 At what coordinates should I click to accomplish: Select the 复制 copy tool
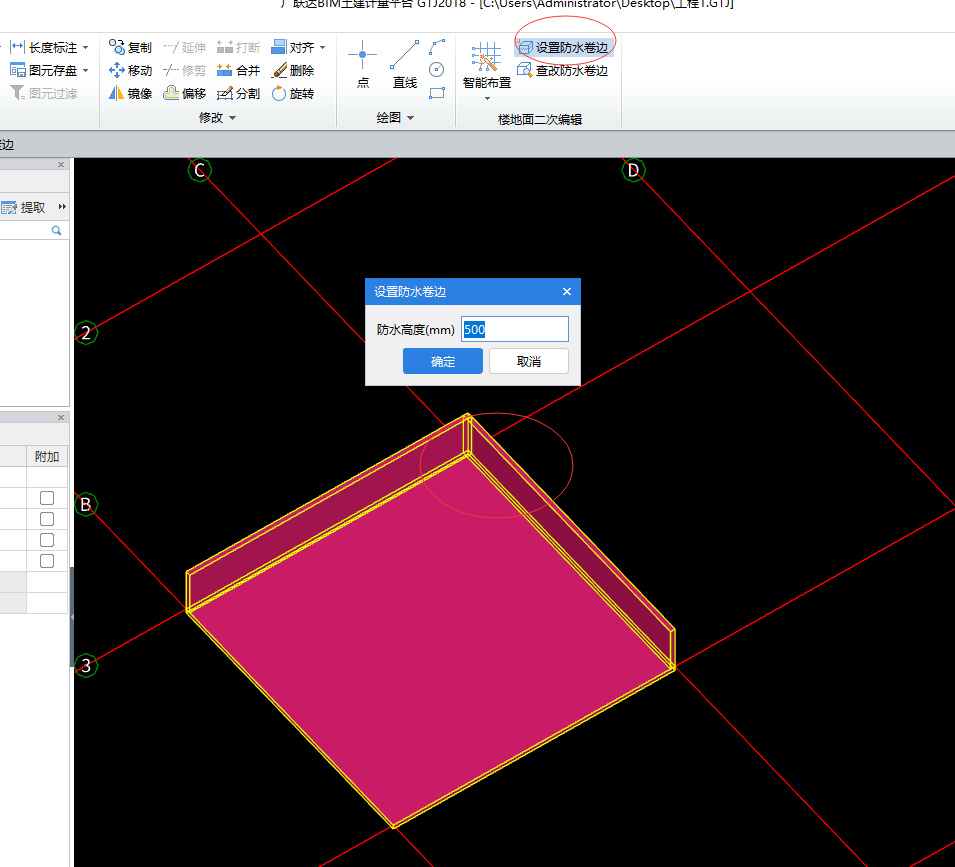coord(130,47)
